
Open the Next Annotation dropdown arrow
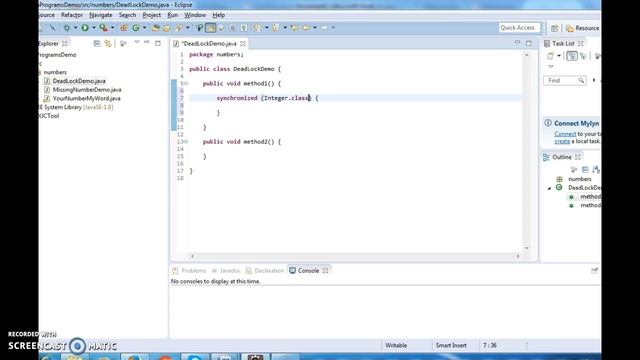(x=267, y=28)
